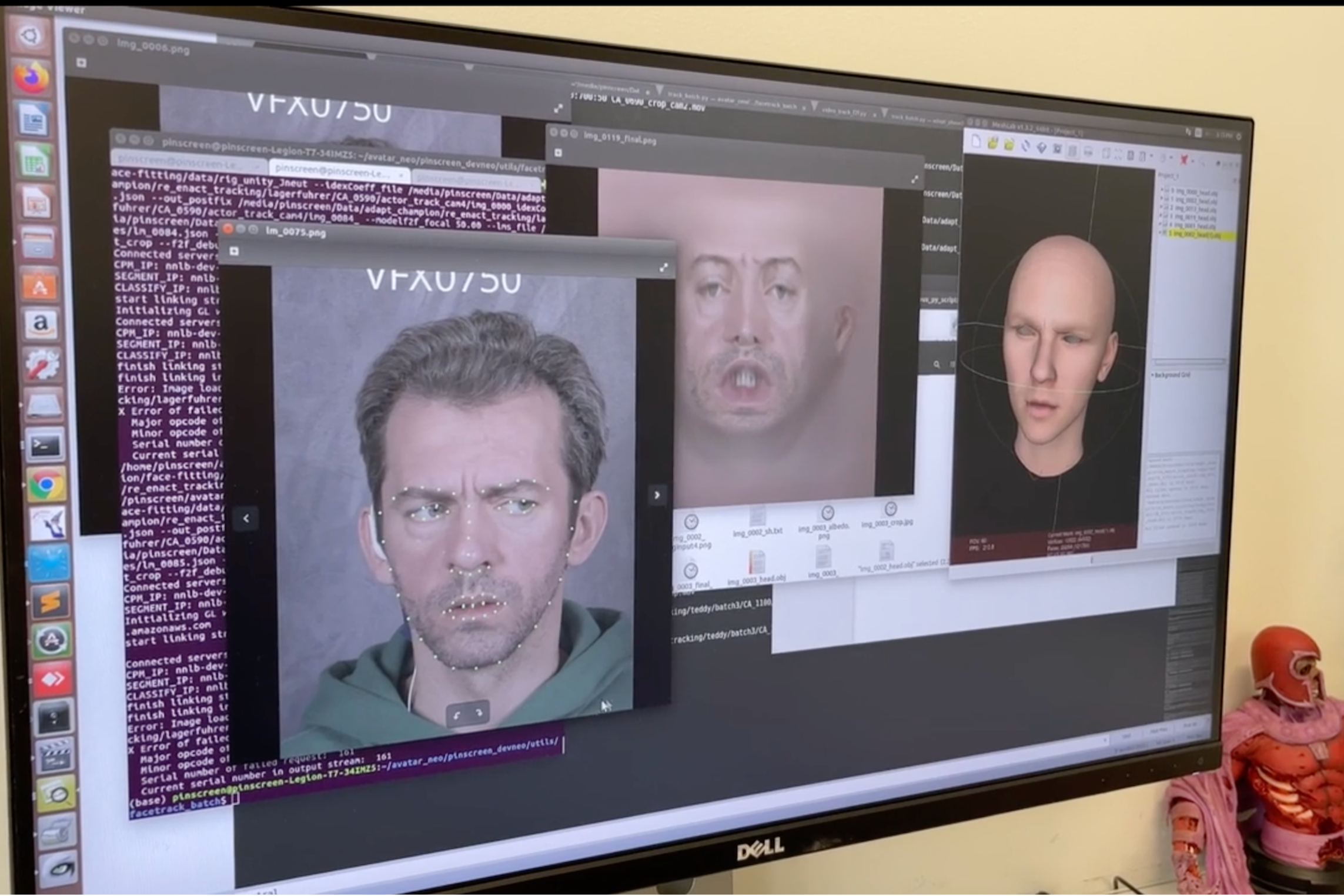Open the Terminal dock icon
Viewport: 1344px width, 896px height.
(45, 445)
